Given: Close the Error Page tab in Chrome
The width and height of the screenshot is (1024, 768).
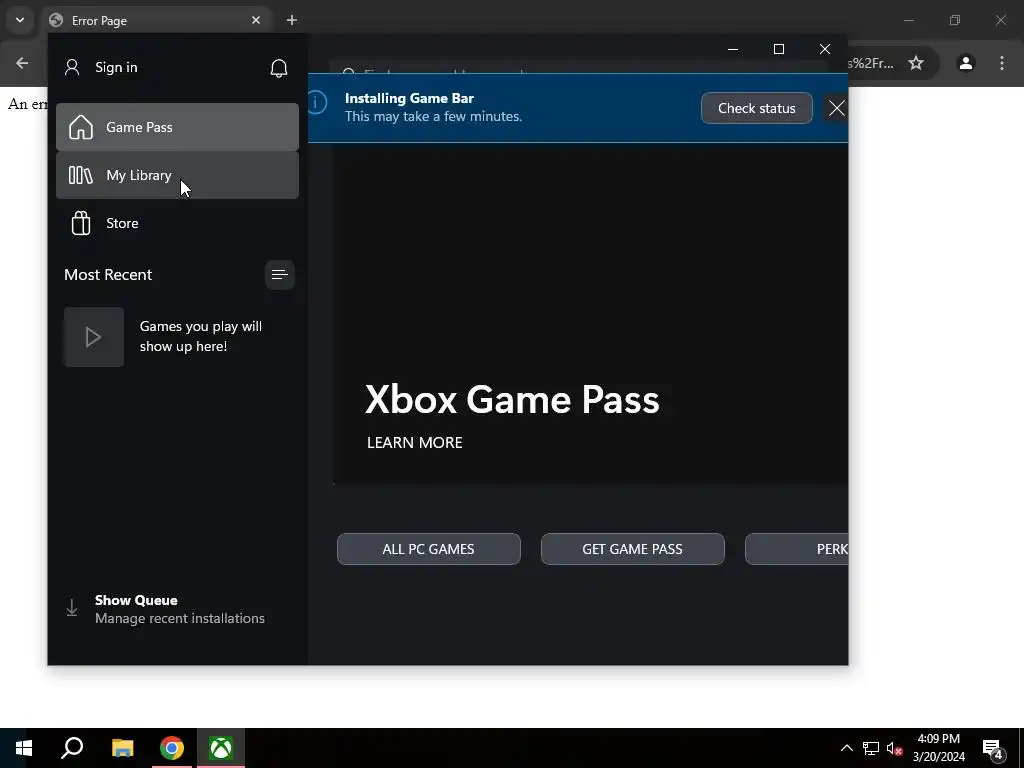Looking at the screenshot, I should (256, 20).
